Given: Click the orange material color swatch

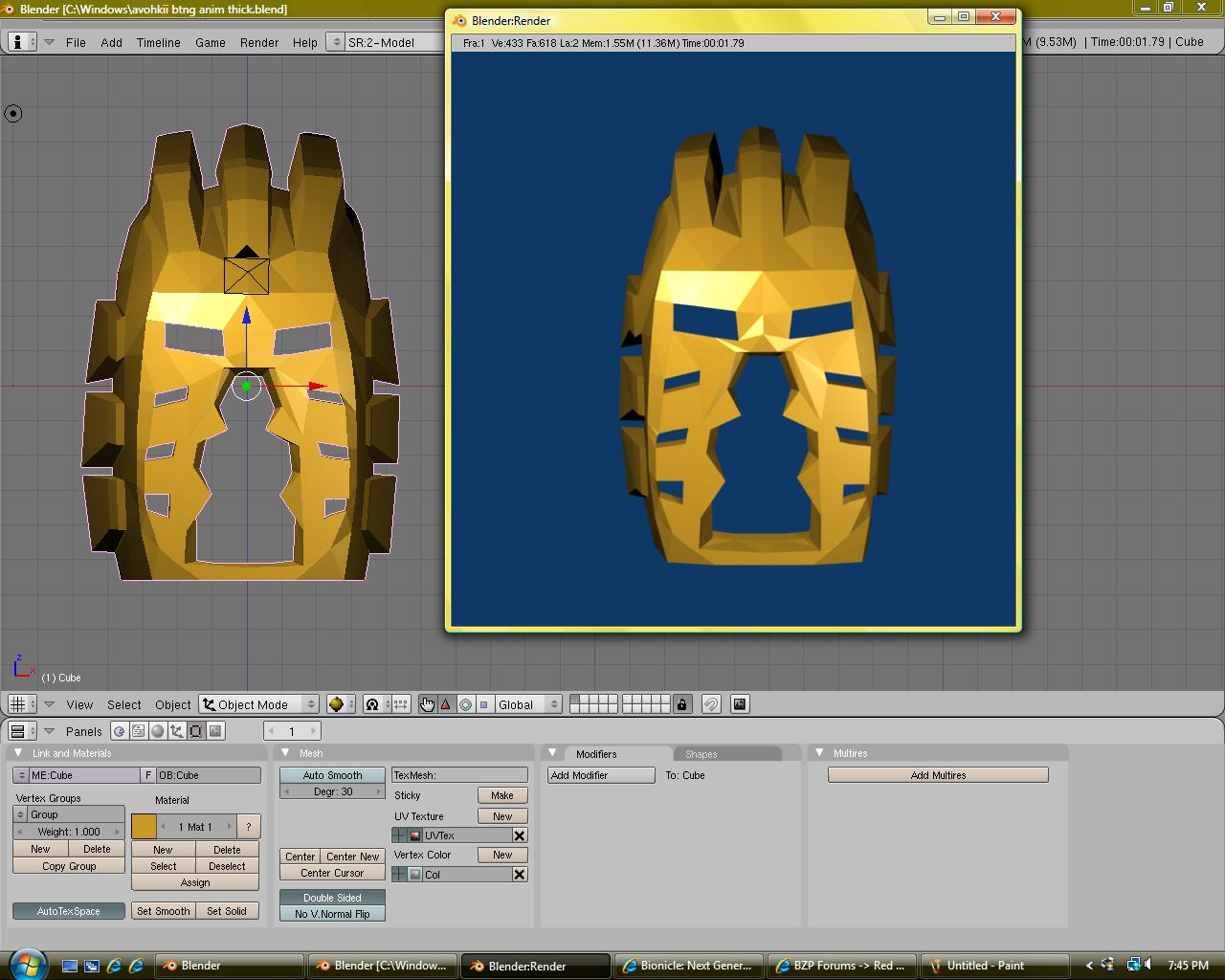Looking at the screenshot, I should point(144,827).
